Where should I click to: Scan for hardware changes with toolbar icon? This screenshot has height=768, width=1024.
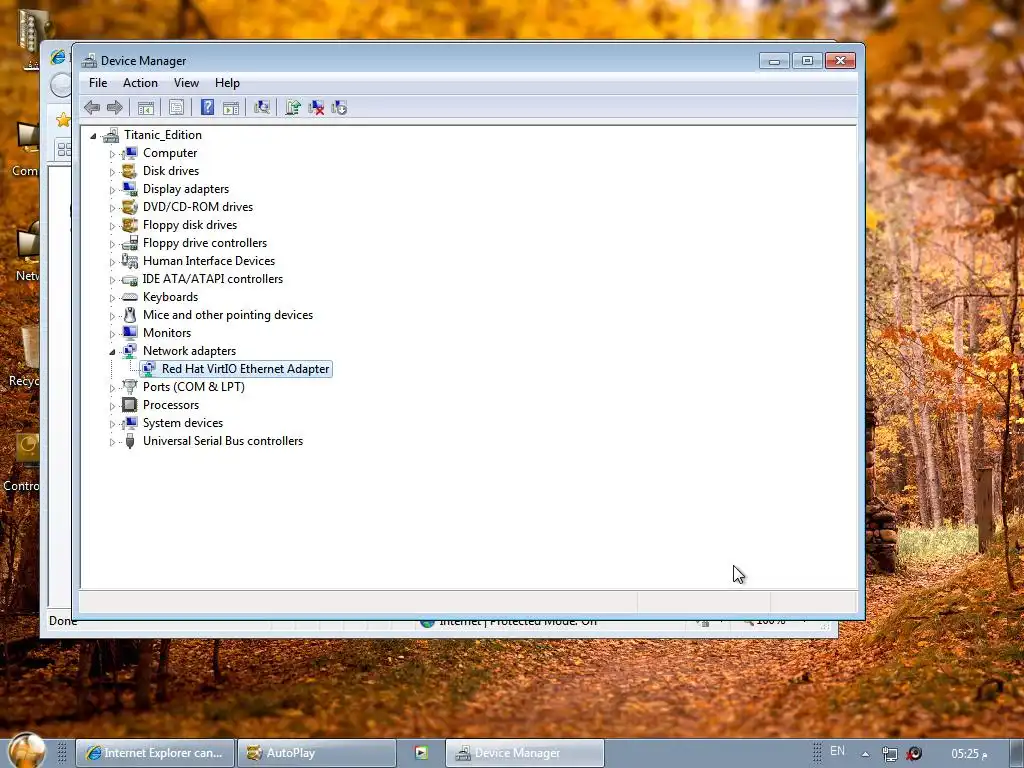point(262,107)
